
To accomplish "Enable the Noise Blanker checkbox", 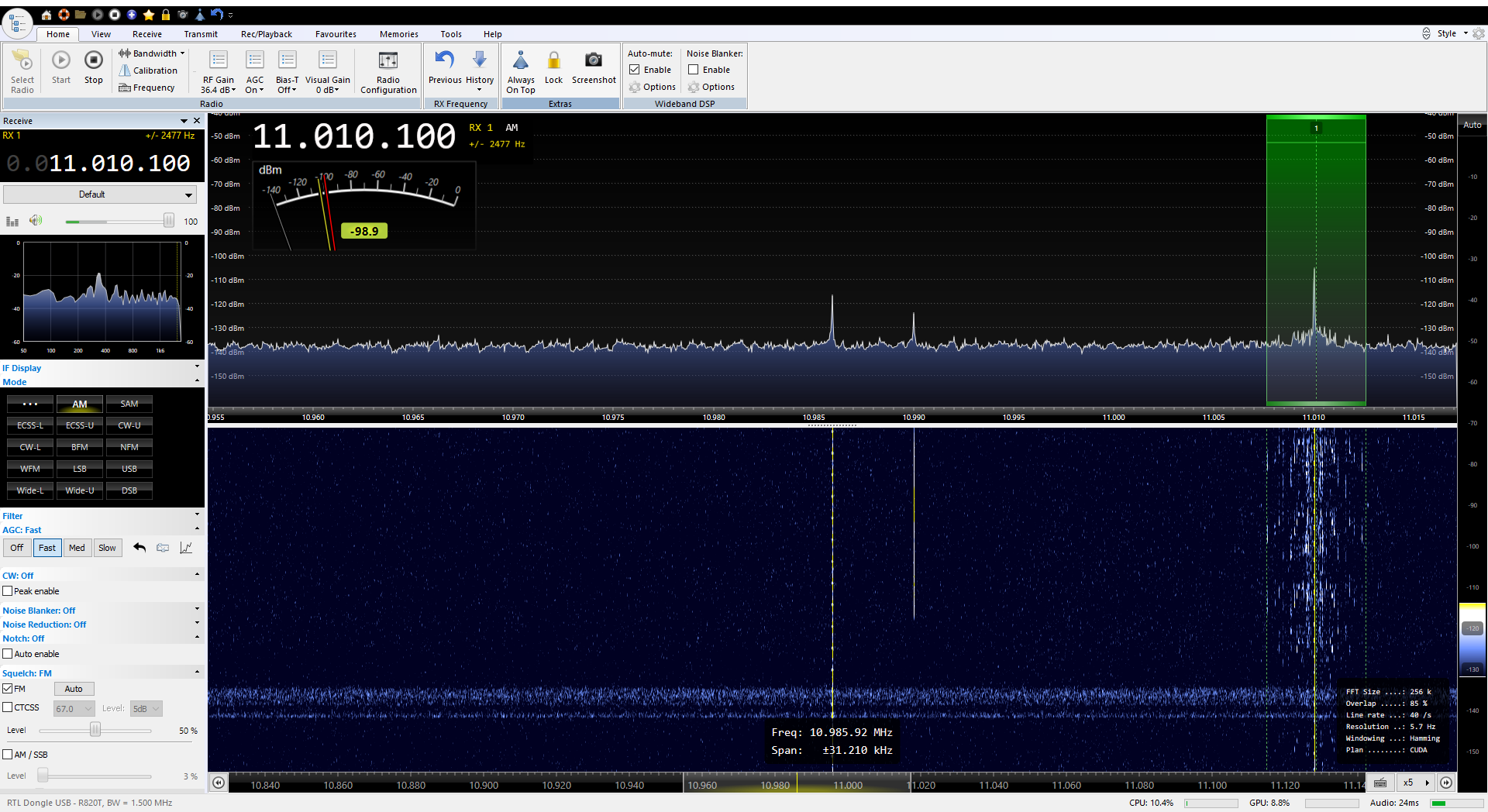I will (x=694, y=70).
